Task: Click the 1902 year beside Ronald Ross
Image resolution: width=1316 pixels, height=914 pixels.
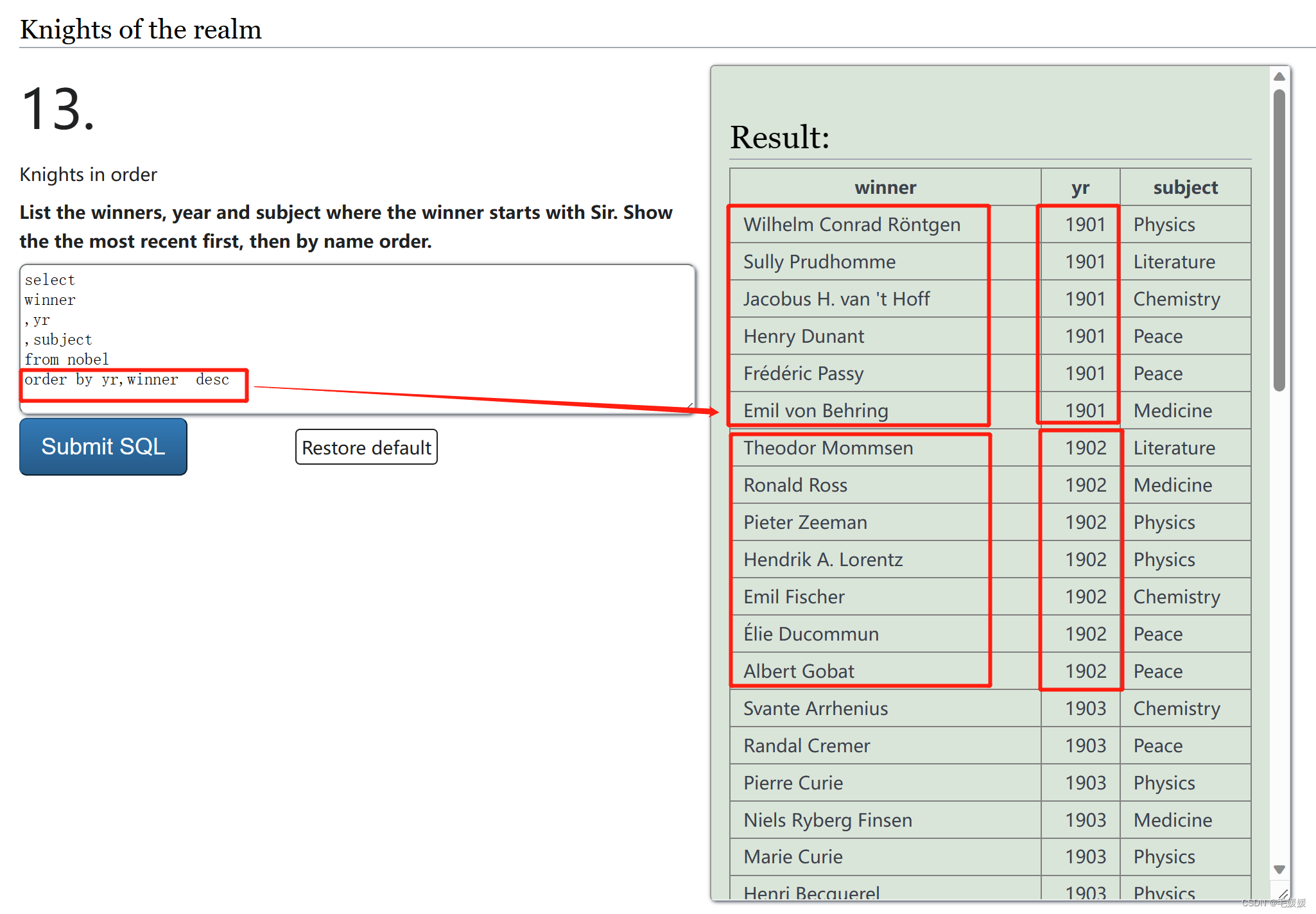Action: pyautogui.click(x=1085, y=485)
